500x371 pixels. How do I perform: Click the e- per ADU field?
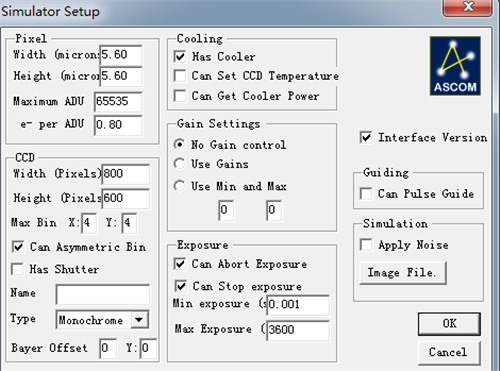coord(118,125)
